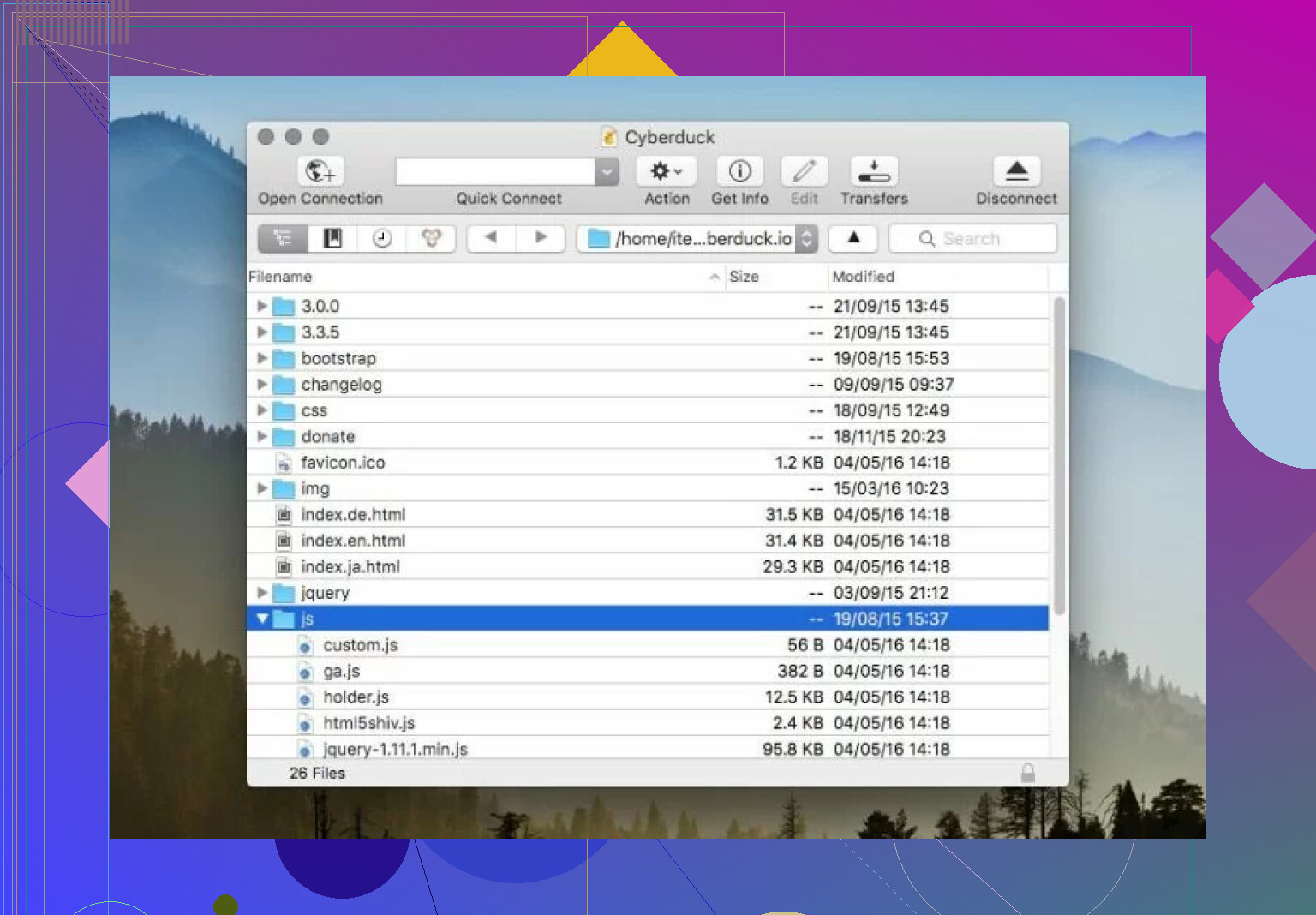
Task: Click the Disconnect eject icon
Action: coord(1016,171)
